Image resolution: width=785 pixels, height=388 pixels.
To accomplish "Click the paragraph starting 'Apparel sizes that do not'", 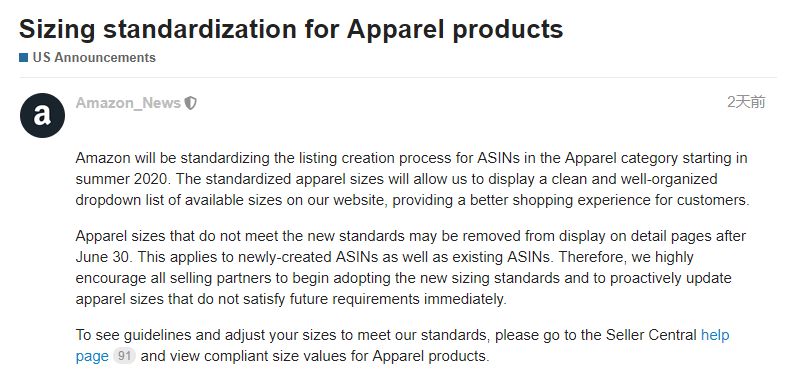I will pyautogui.click(x=411, y=267).
